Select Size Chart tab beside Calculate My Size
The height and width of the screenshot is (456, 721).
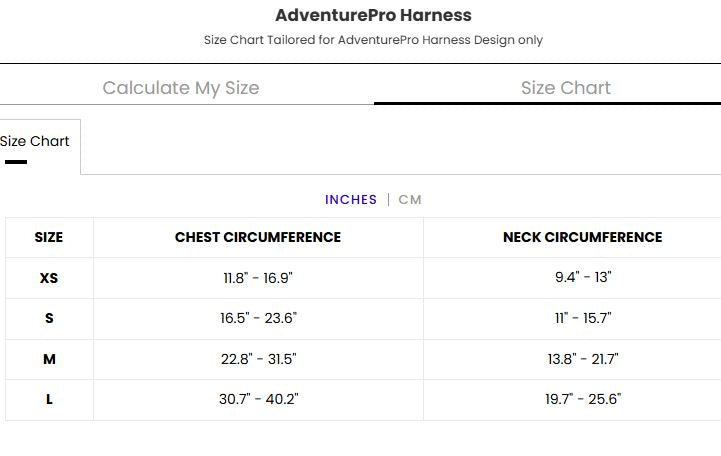(565, 88)
